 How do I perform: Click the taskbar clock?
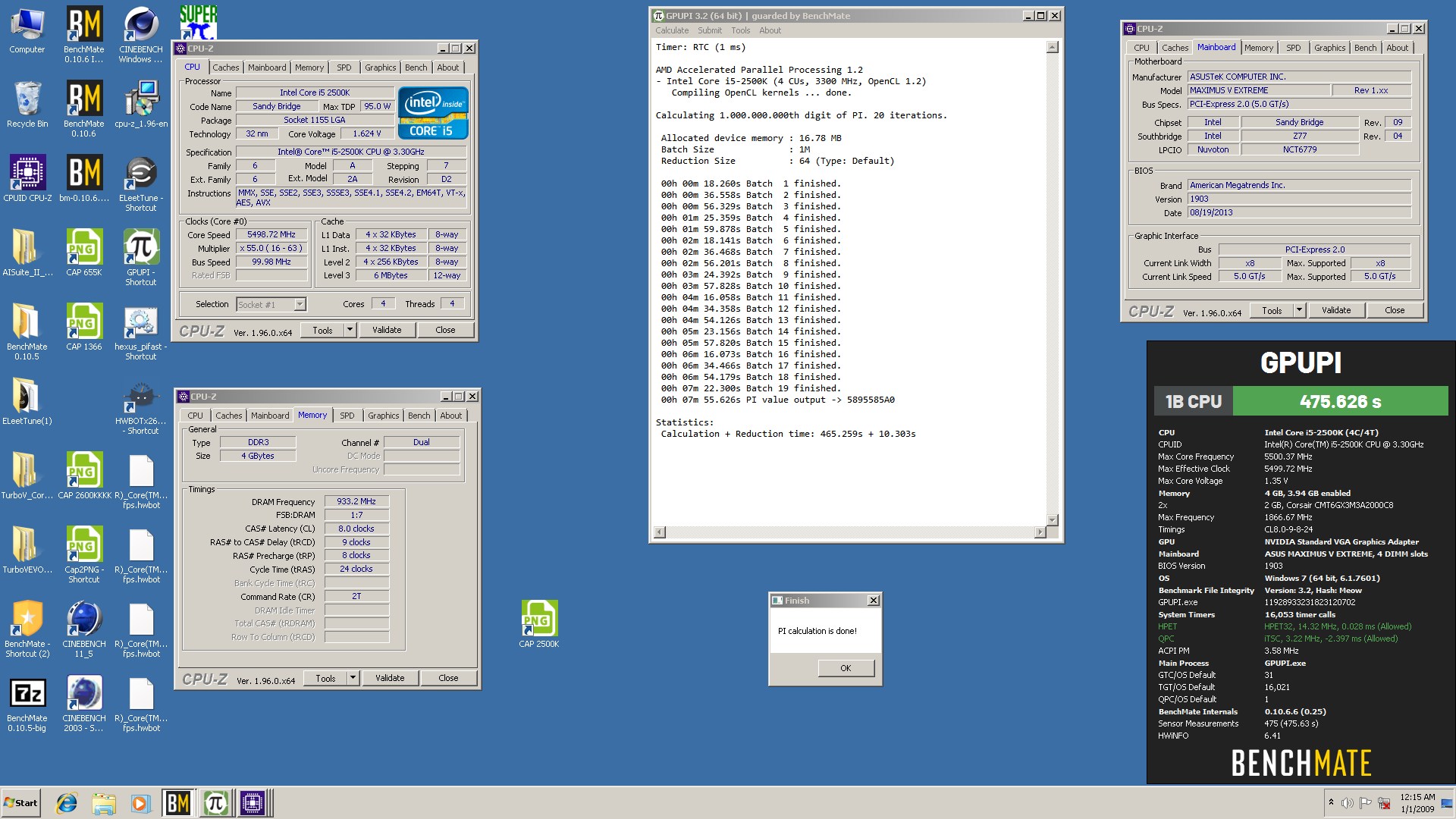[1417, 803]
